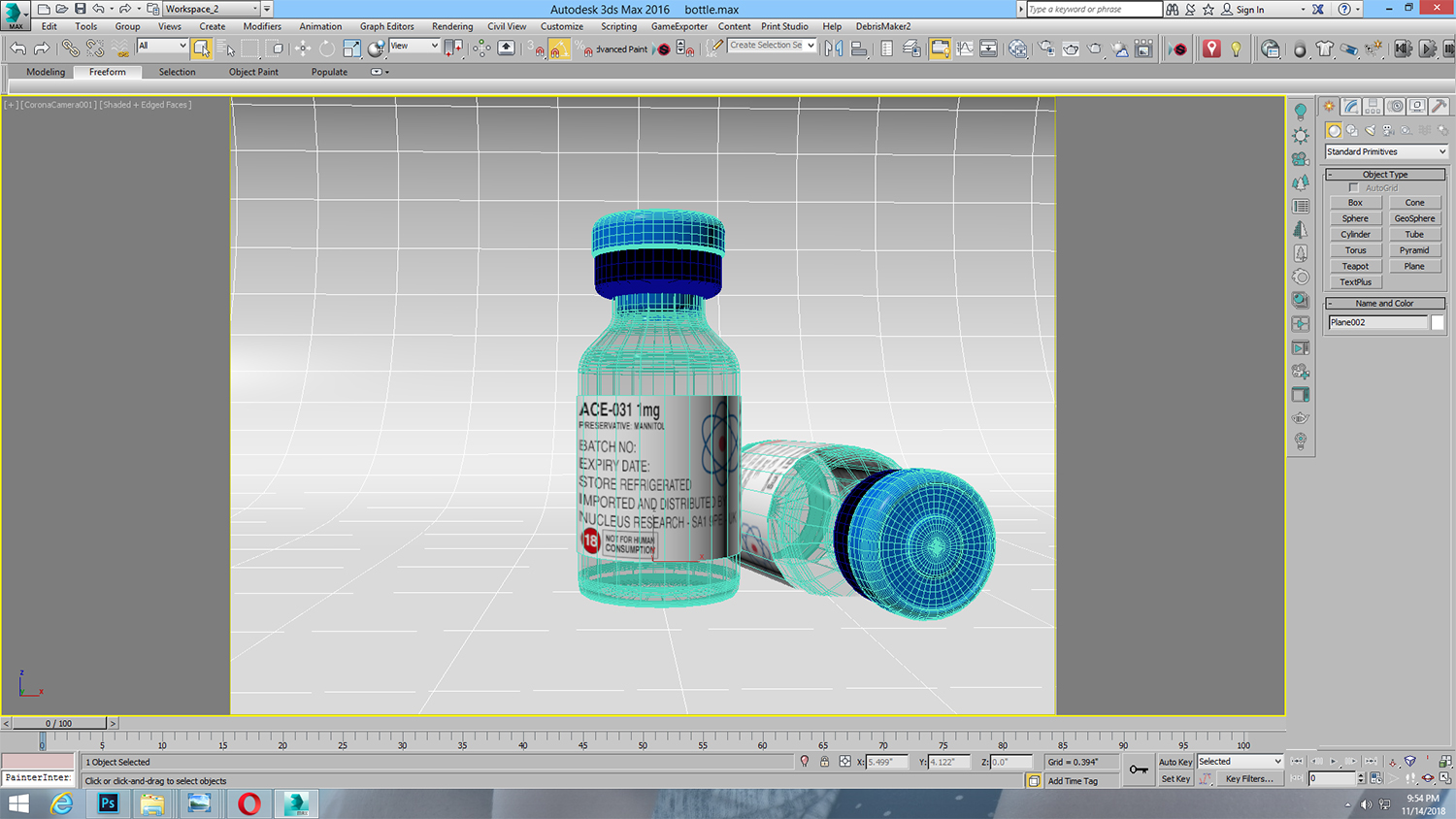The image size is (1456, 819).
Task: Click the Save File icon
Action: pyautogui.click(x=80, y=9)
